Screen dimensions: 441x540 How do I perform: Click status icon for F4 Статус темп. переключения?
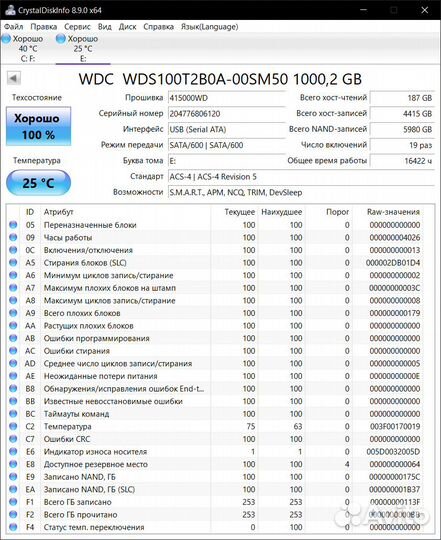point(13,527)
